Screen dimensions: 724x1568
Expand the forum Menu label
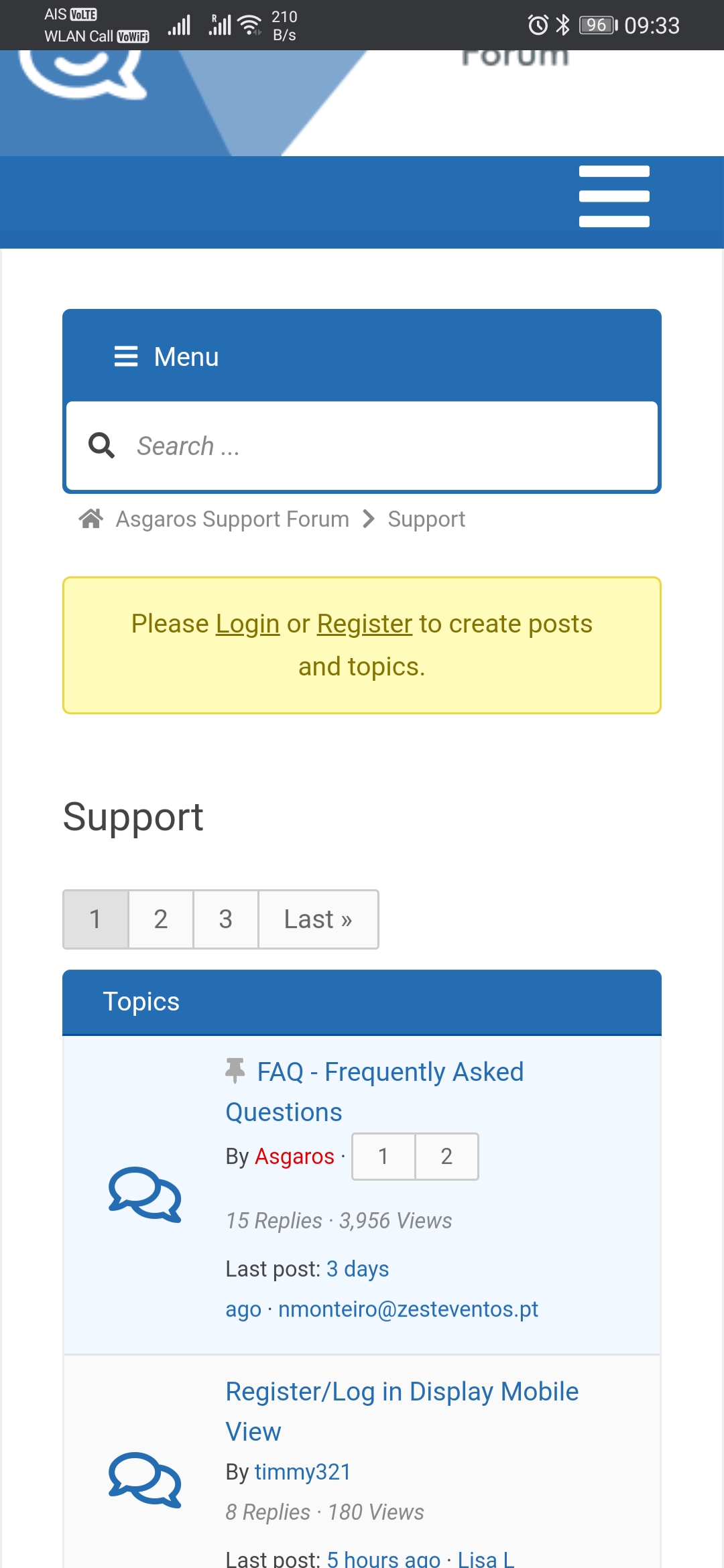[186, 357]
